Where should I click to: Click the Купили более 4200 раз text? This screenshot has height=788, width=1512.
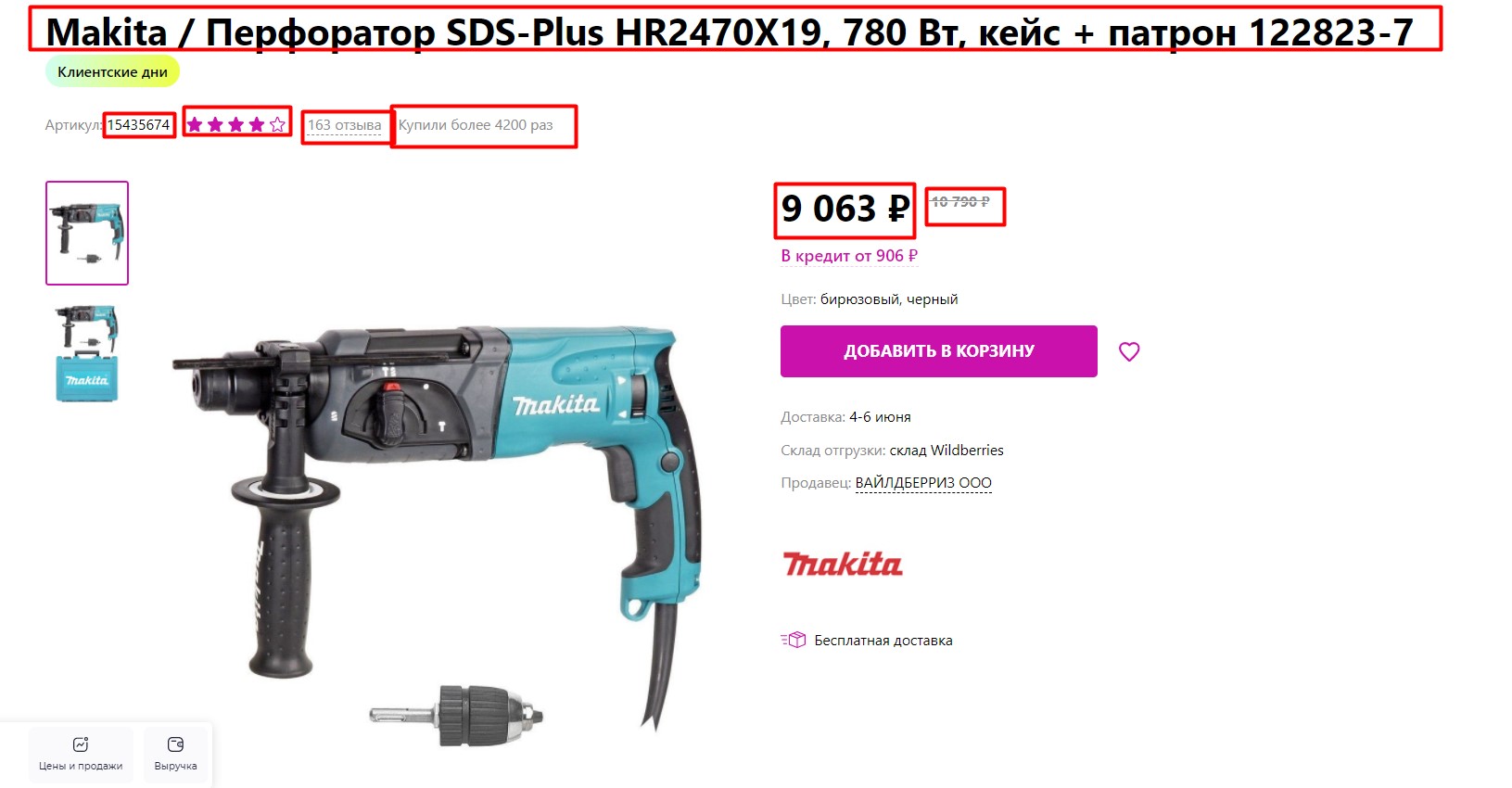coord(476,125)
